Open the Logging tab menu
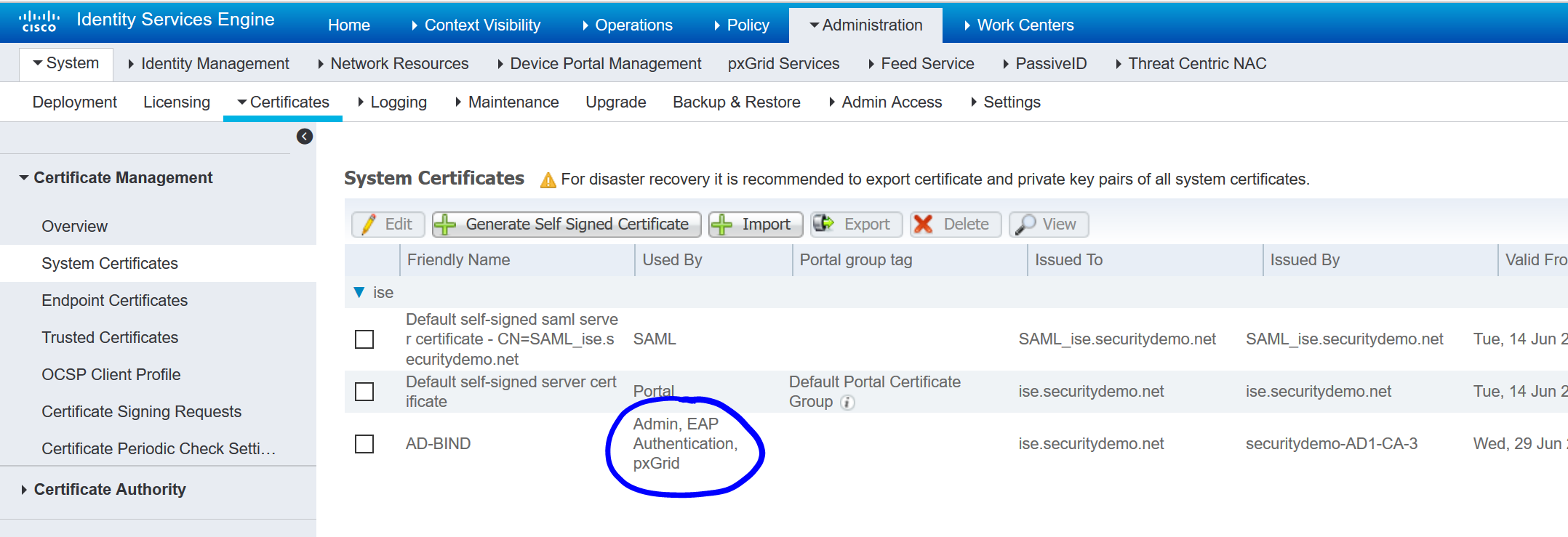The image size is (1568, 537). (392, 102)
